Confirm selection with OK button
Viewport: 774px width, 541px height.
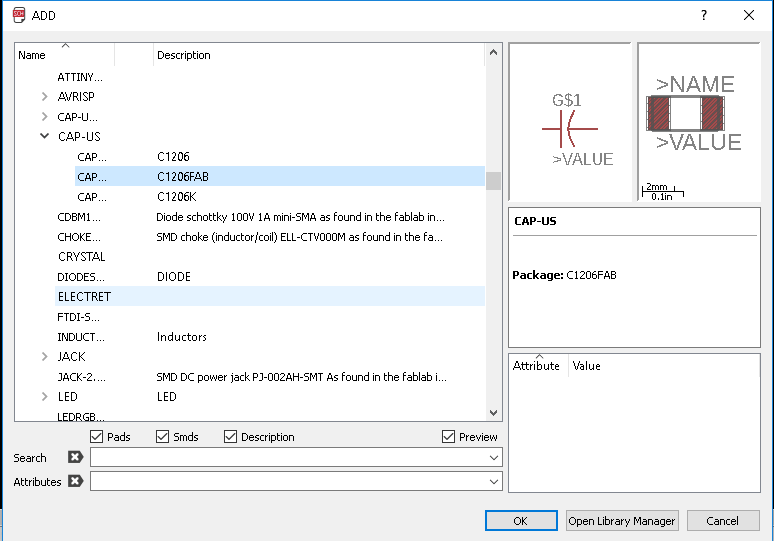pyautogui.click(x=521, y=521)
